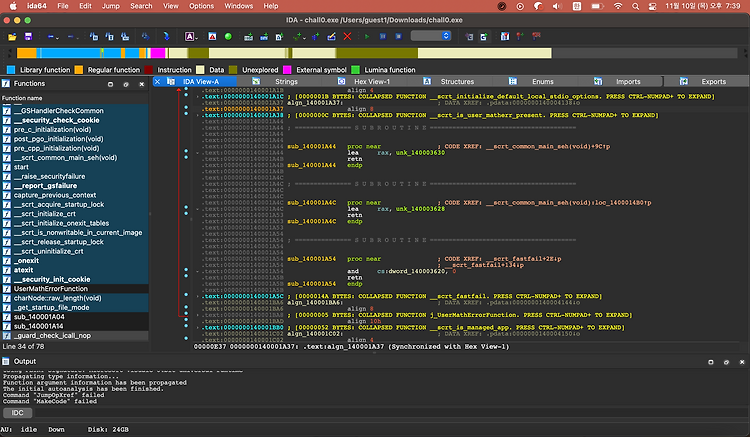Open back-navigation history dropdown arrow
Viewport: 750px width, 437px height.
(x=57, y=38)
